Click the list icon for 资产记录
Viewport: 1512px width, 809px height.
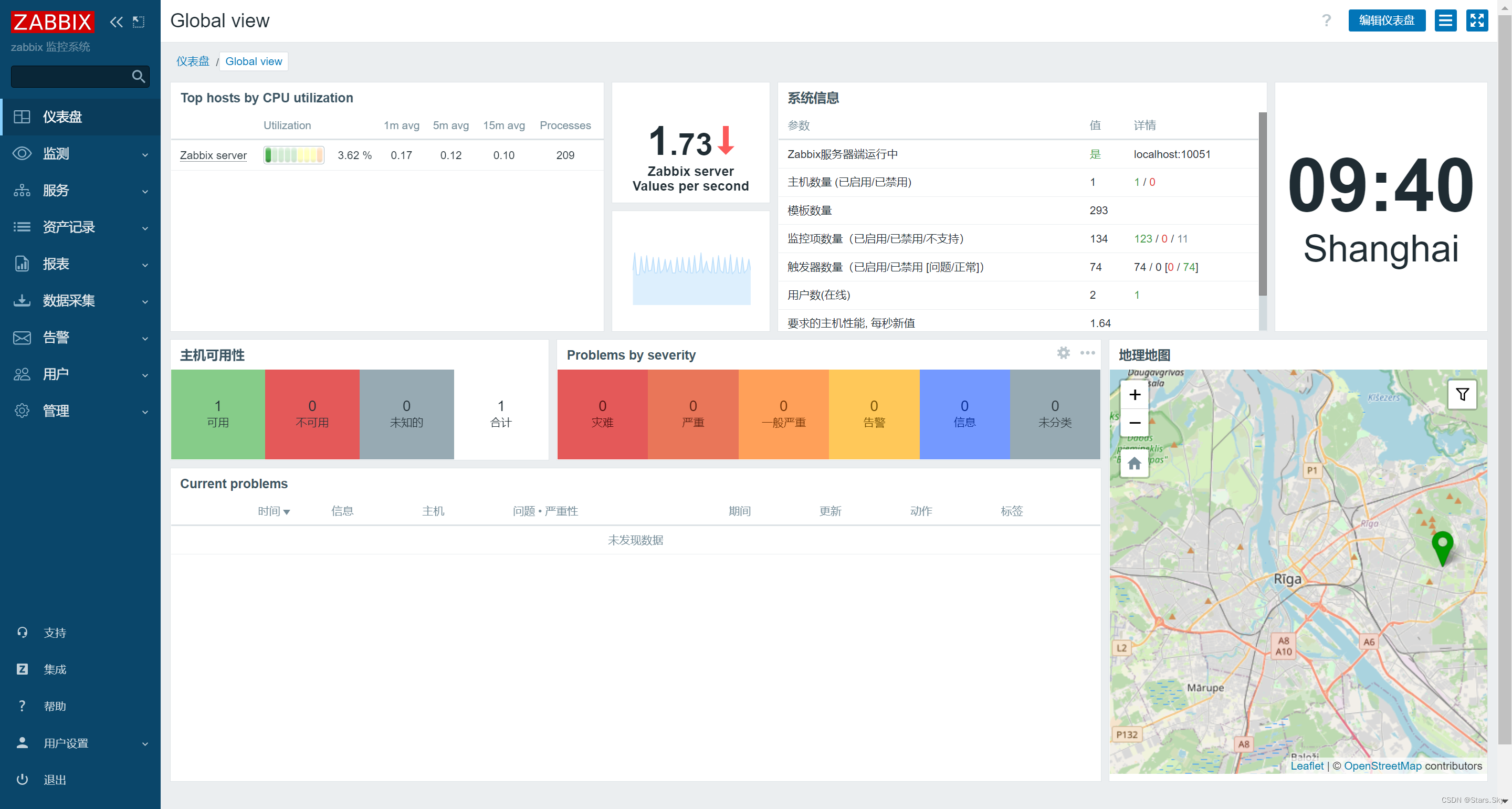pyautogui.click(x=22, y=227)
